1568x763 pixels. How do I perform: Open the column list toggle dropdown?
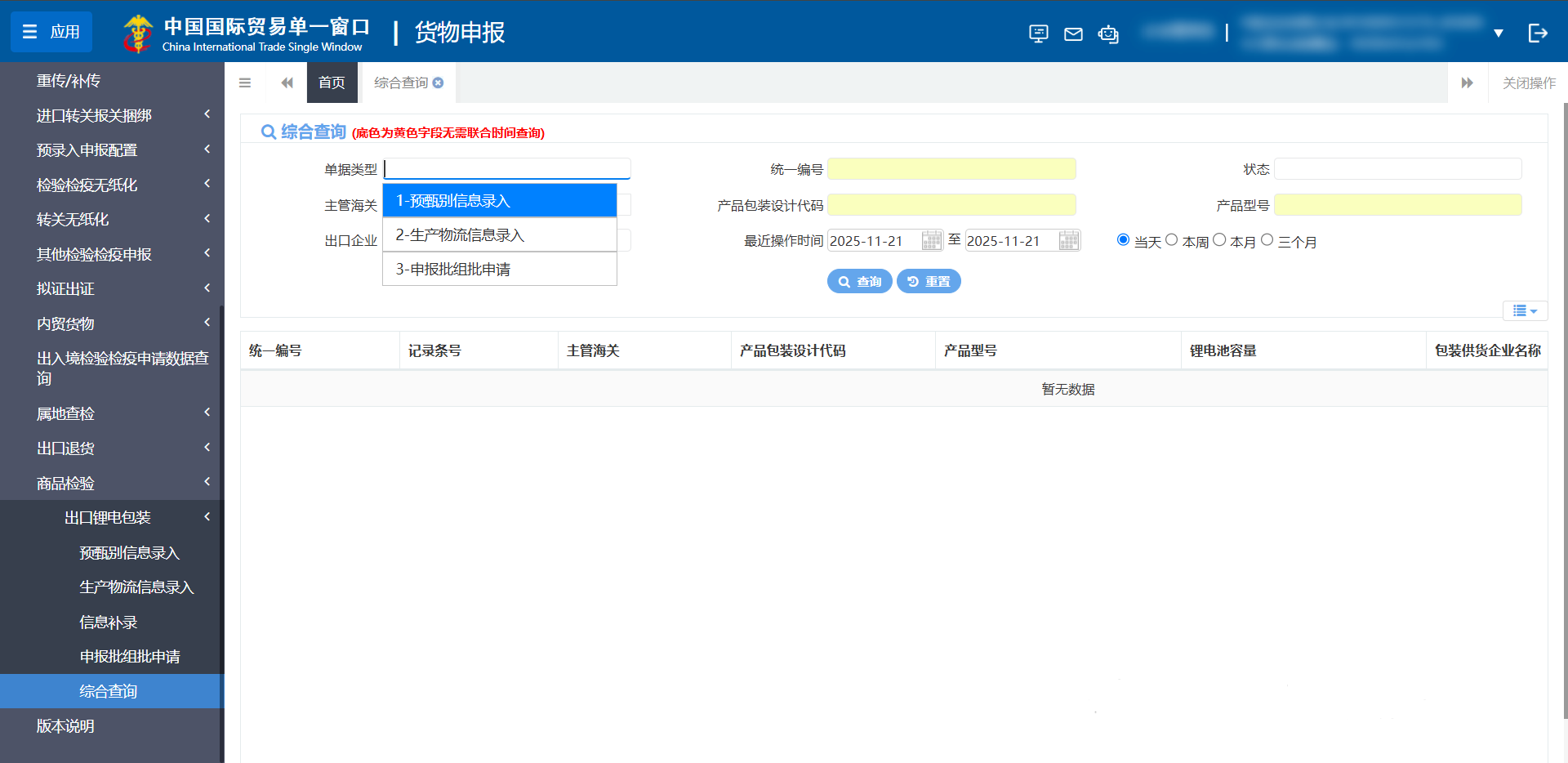[x=1524, y=310]
